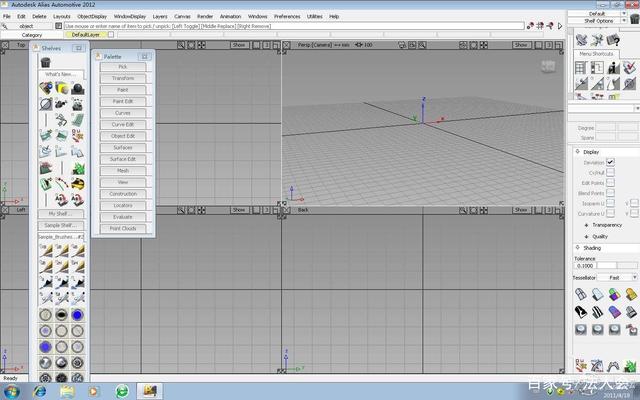Click the Pick button in the Palette

(x=123, y=67)
